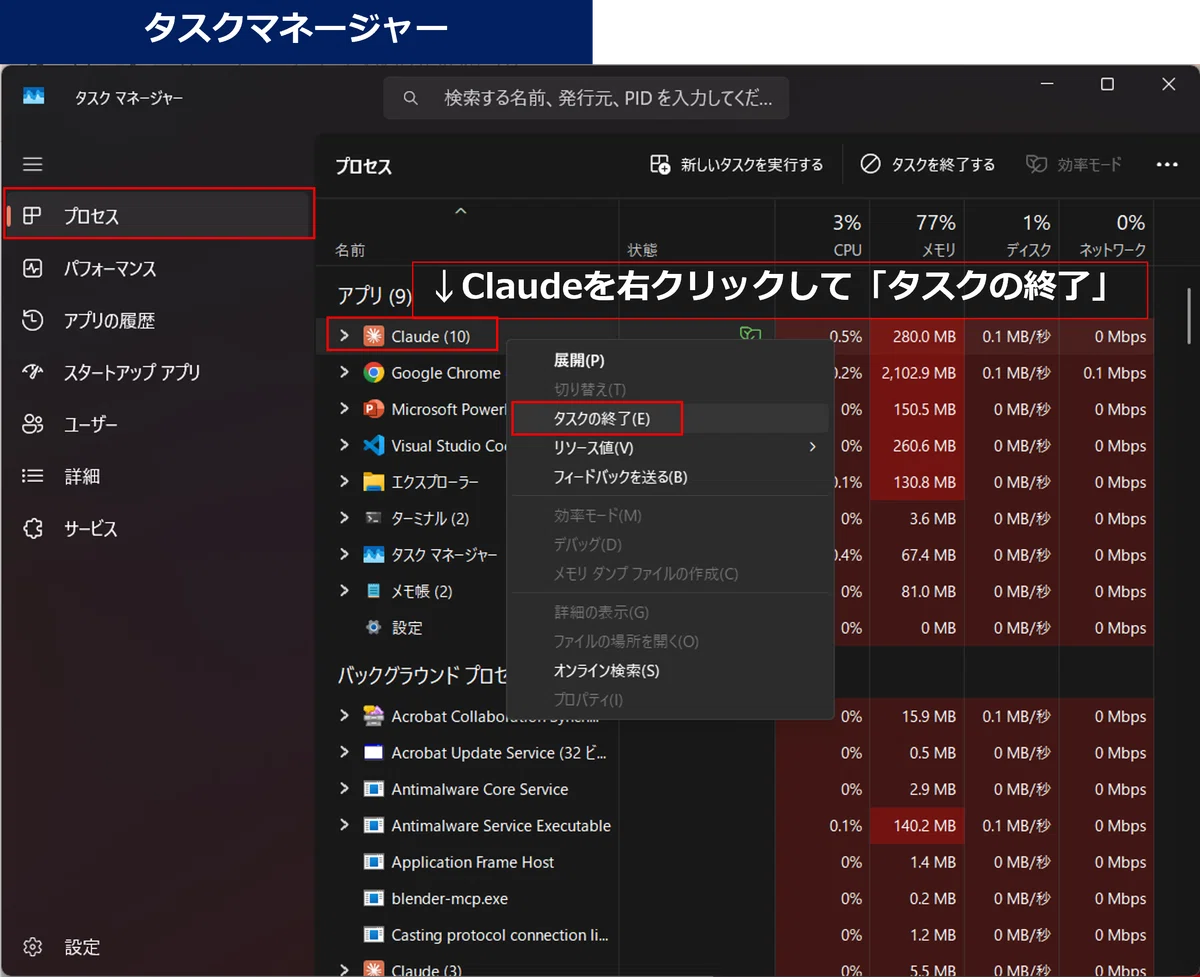This screenshot has width=1200, height=977.
Task: Click the 設定 gear icon in Apps list
Action: click(374, 627)
